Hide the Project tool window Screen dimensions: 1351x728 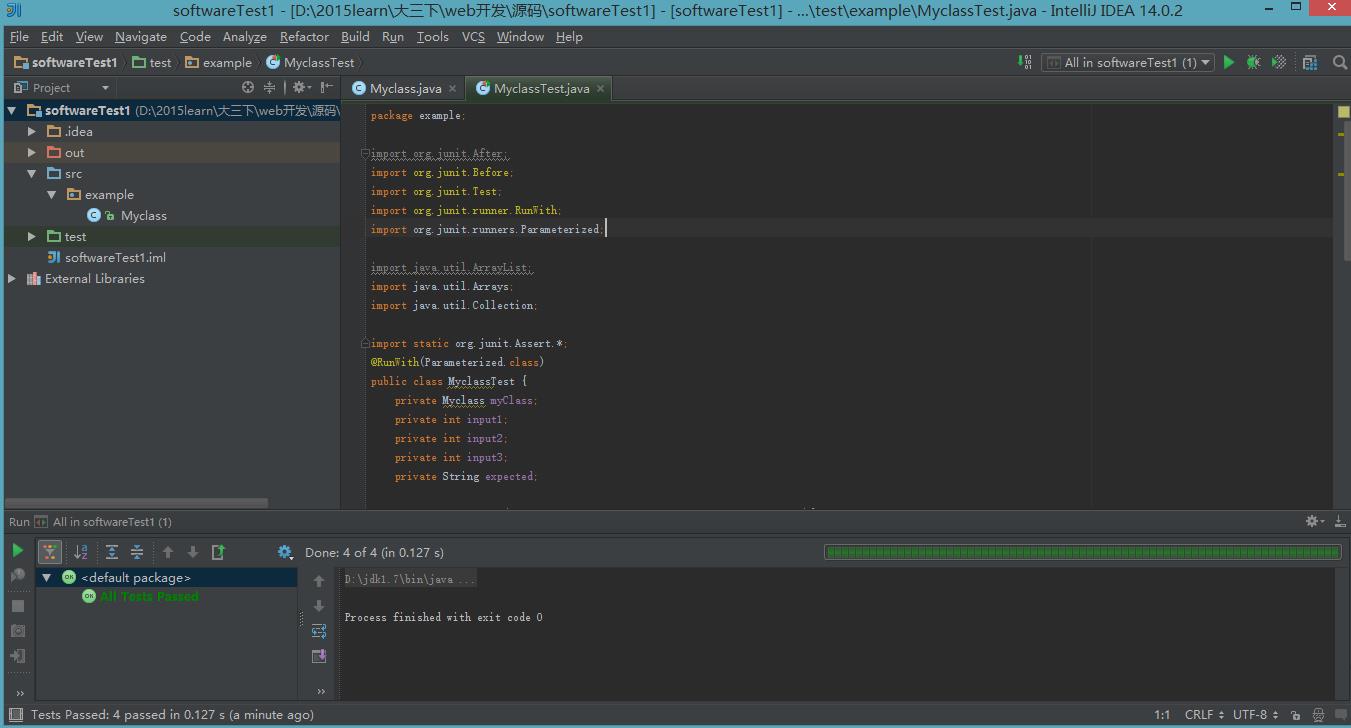327,88
